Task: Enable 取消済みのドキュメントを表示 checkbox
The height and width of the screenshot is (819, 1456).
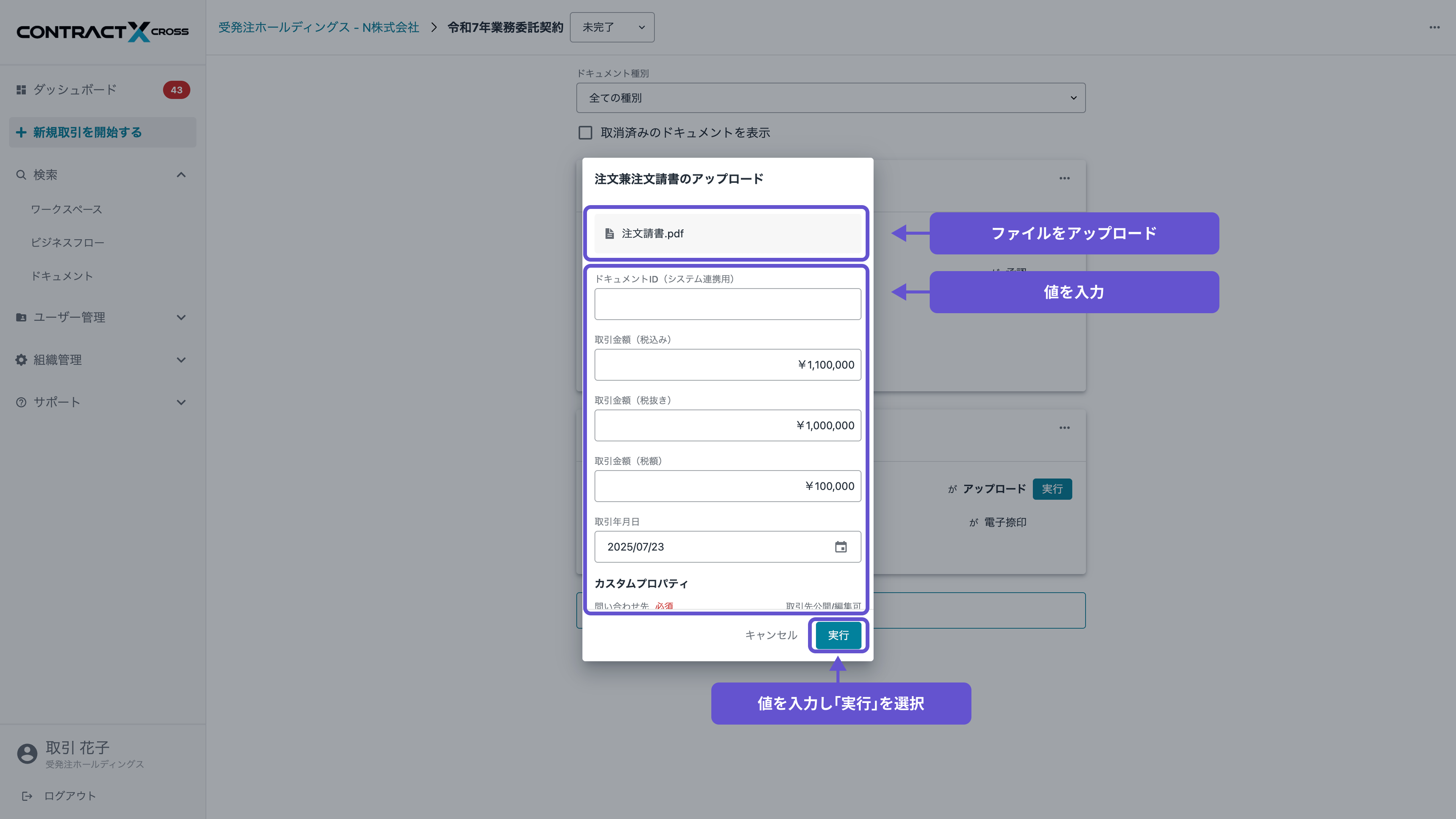Action: pos(585,132)
